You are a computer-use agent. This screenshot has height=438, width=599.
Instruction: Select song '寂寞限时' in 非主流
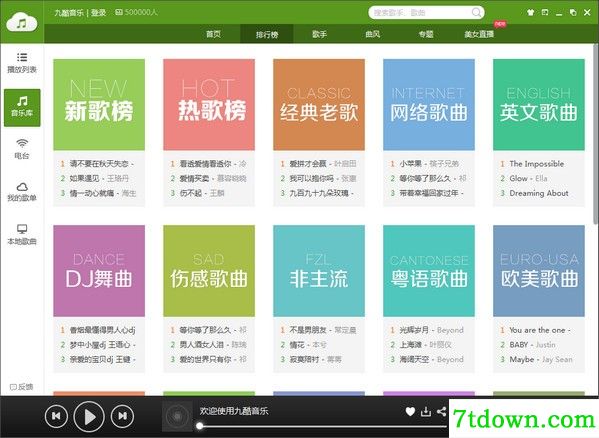[x=315, y=360]
